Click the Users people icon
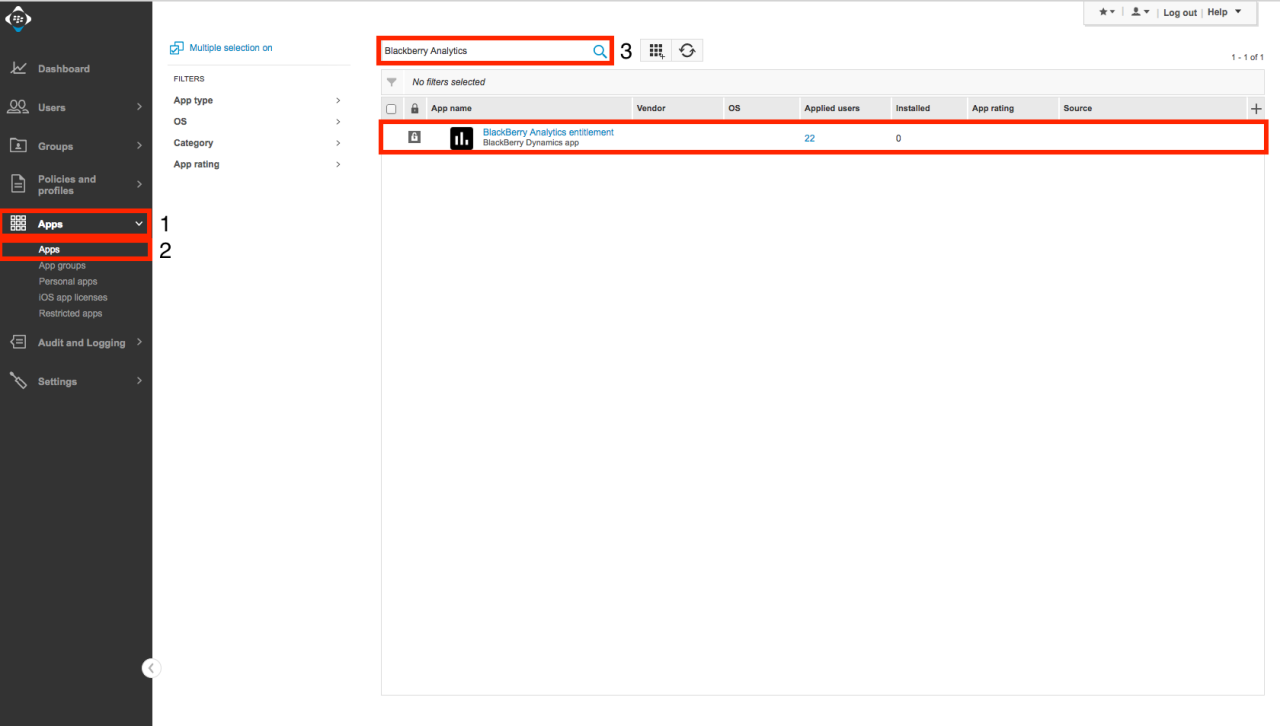The image size is (1280, 726). pyautogui.click(x=18, y=107)
